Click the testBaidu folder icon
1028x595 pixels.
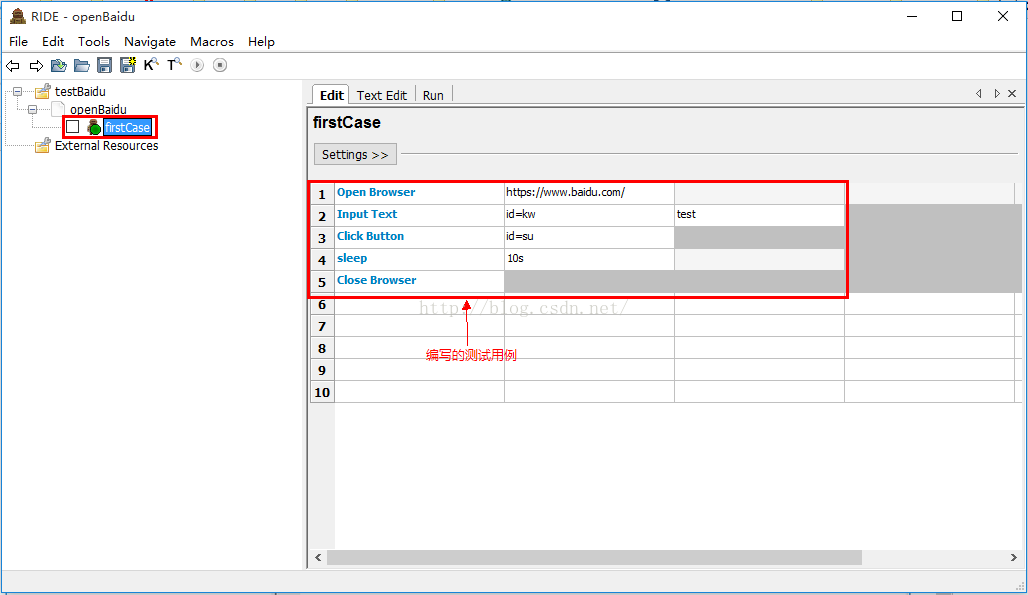[x=43, y=91]
